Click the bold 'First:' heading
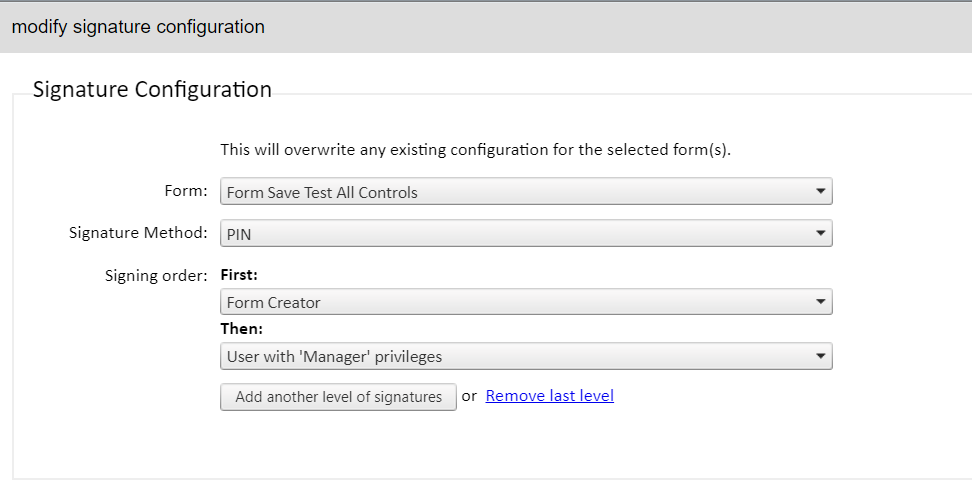 pyautogui.click(x=240, y=274)
